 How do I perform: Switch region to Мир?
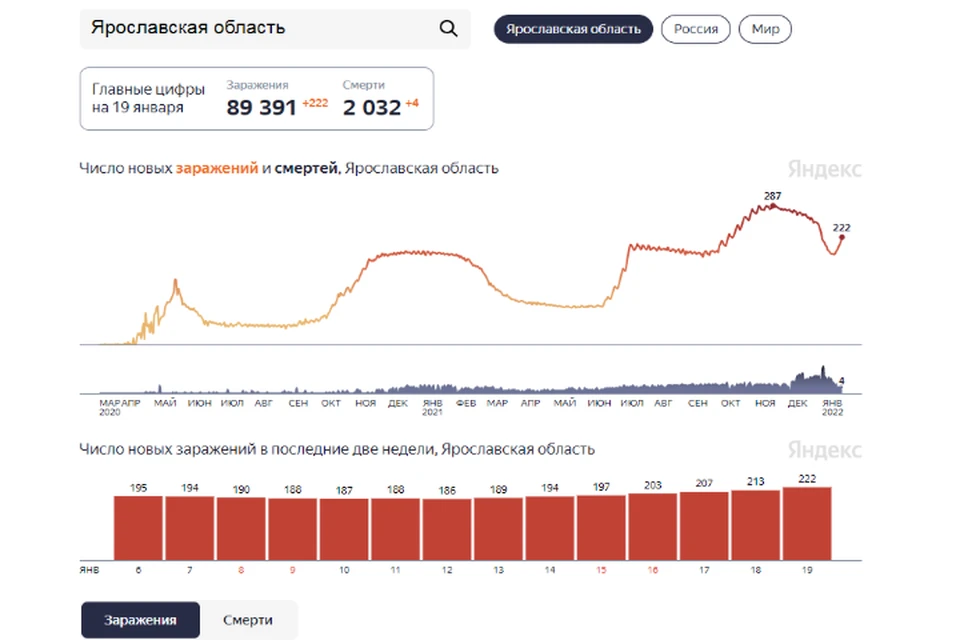click(x=765, y=29)
